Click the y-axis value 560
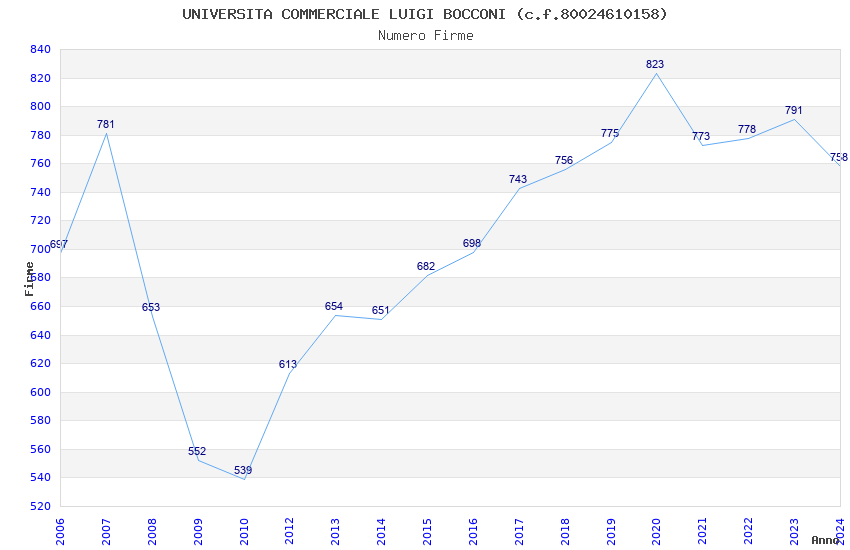 pyautogui.click(x=41, y=449)
